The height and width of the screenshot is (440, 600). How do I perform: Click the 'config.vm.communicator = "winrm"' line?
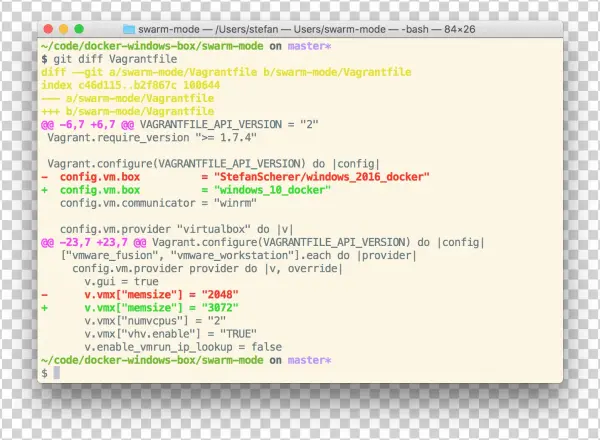click(x=158, y=203)
